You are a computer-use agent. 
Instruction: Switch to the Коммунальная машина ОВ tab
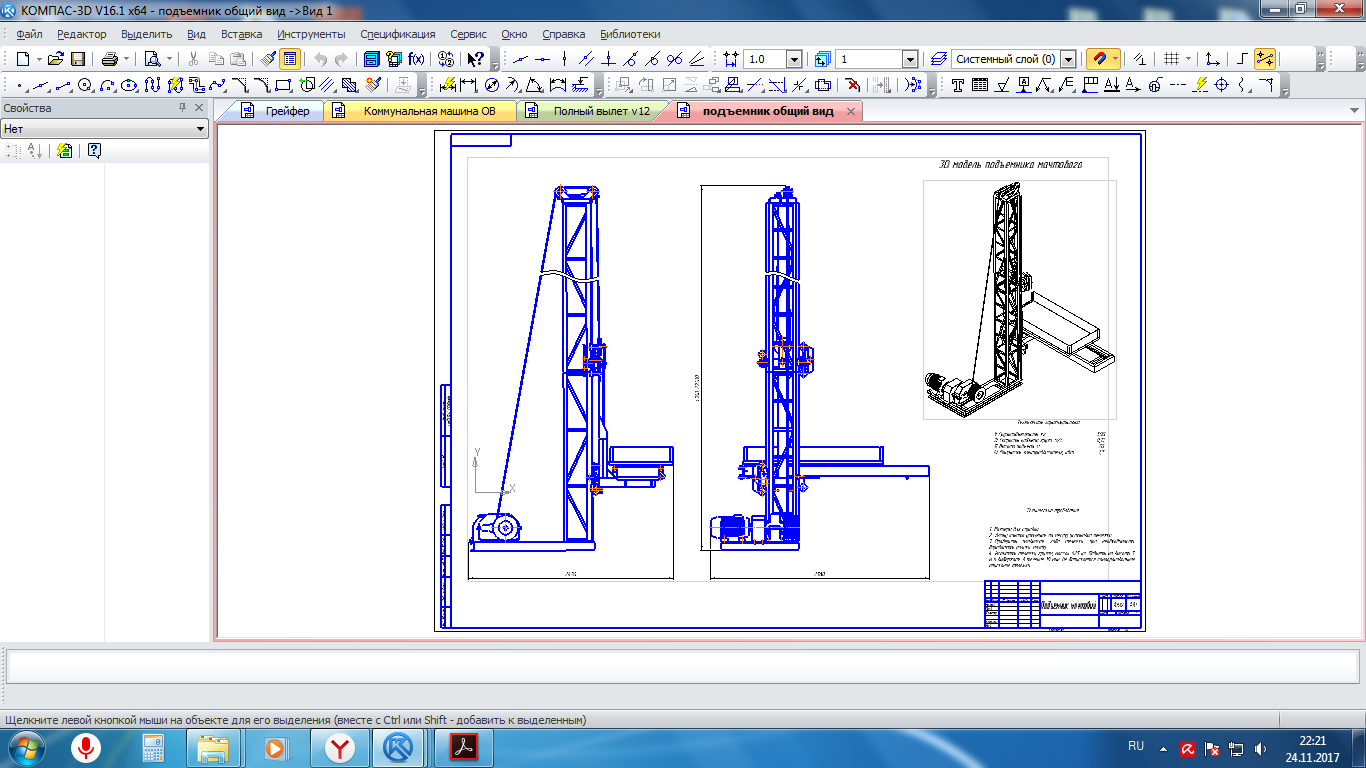[429, 111]
